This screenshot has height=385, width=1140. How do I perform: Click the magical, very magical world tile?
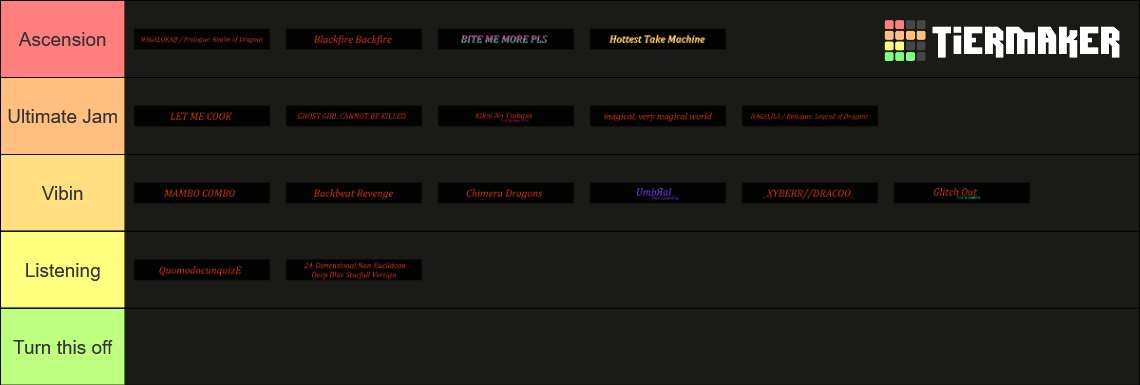click(657, 116)
